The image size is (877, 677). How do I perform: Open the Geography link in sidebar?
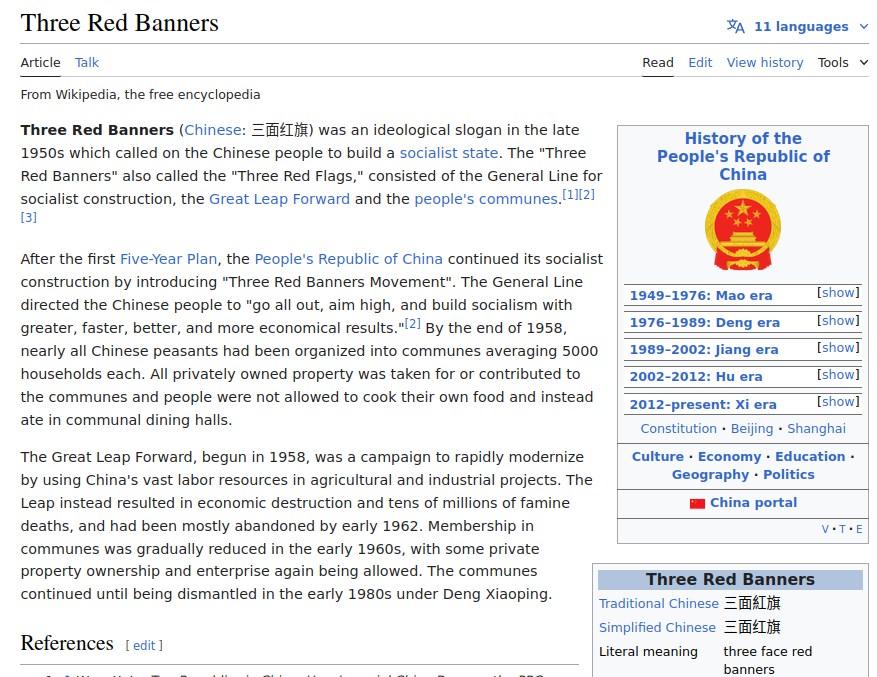710,474
